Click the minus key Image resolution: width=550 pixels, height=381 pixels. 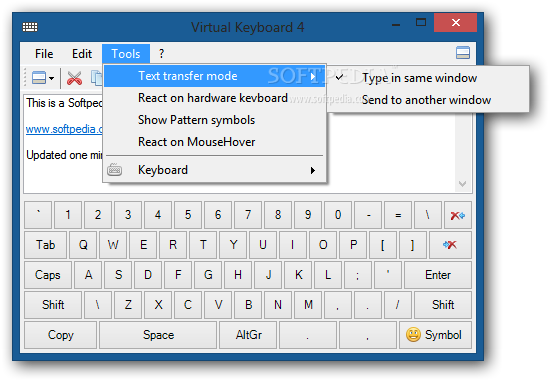(x=368, y=215)
